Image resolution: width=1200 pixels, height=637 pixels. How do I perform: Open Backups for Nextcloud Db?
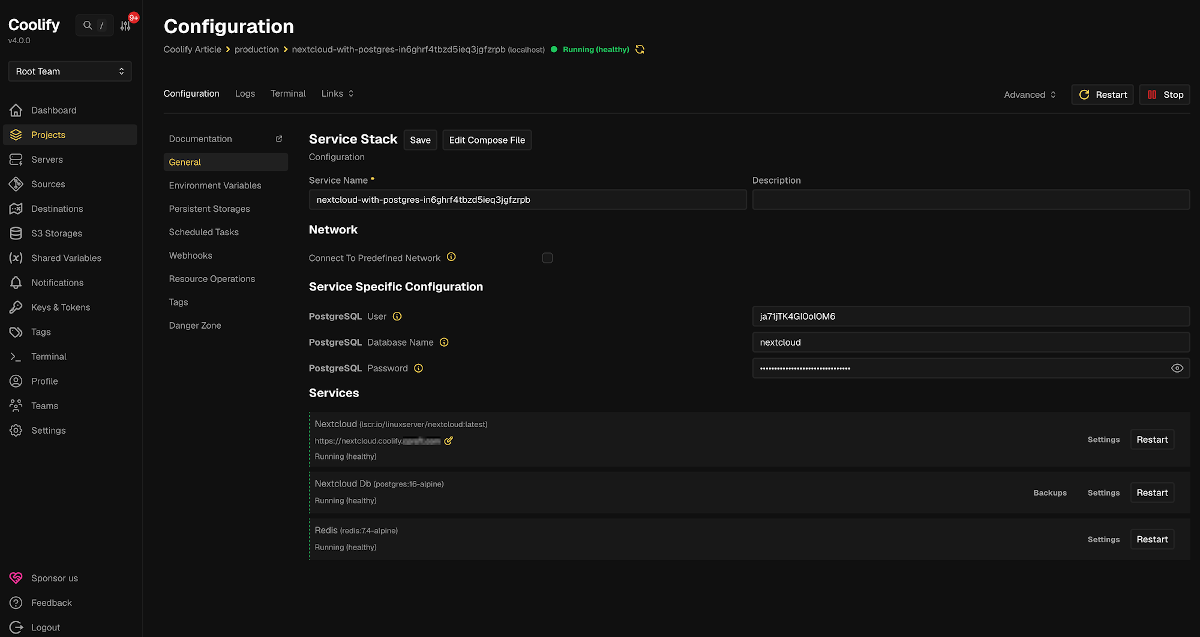(x=1050, y=493)
